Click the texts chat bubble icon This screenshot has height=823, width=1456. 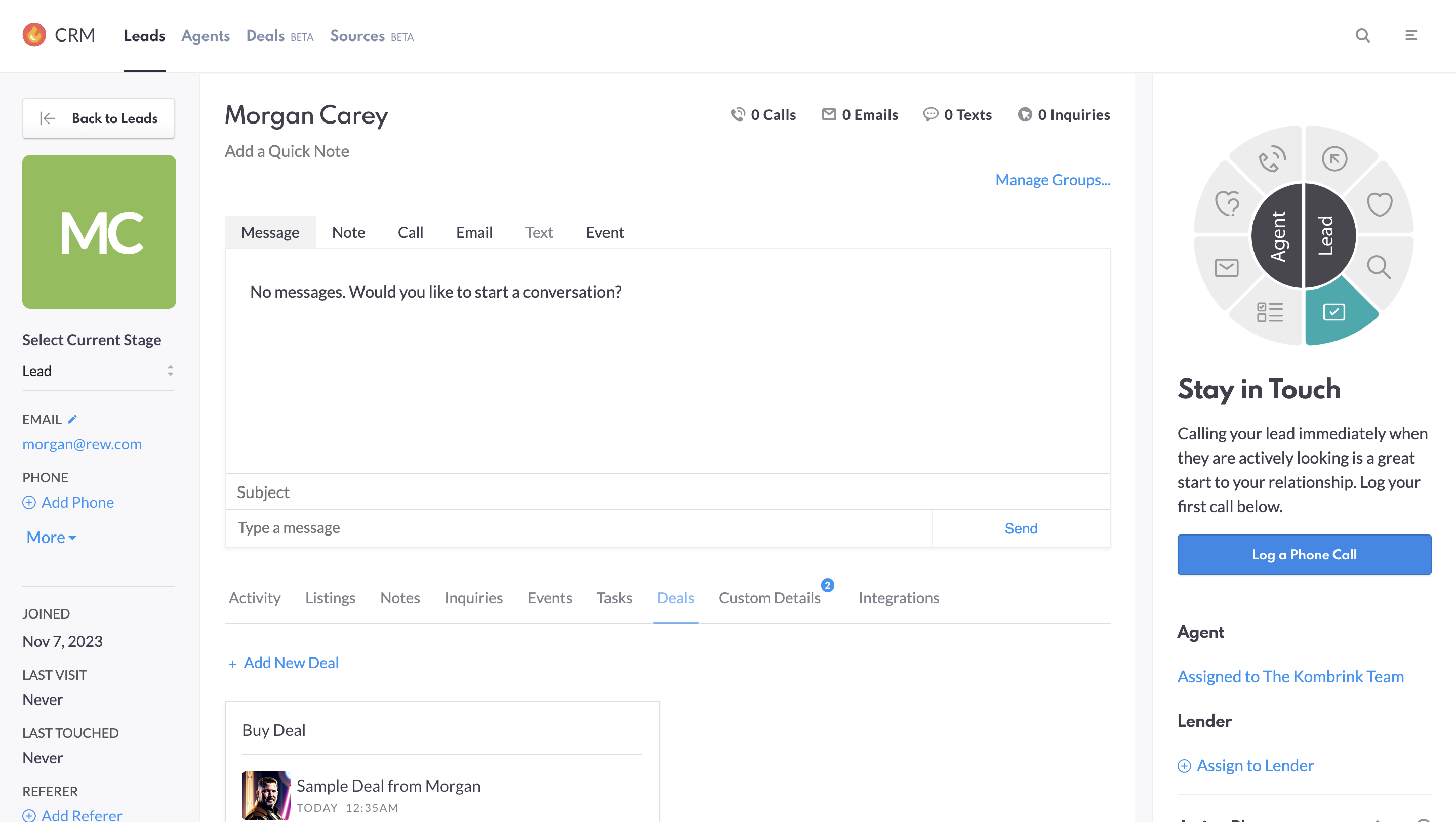tap(931, 115)
